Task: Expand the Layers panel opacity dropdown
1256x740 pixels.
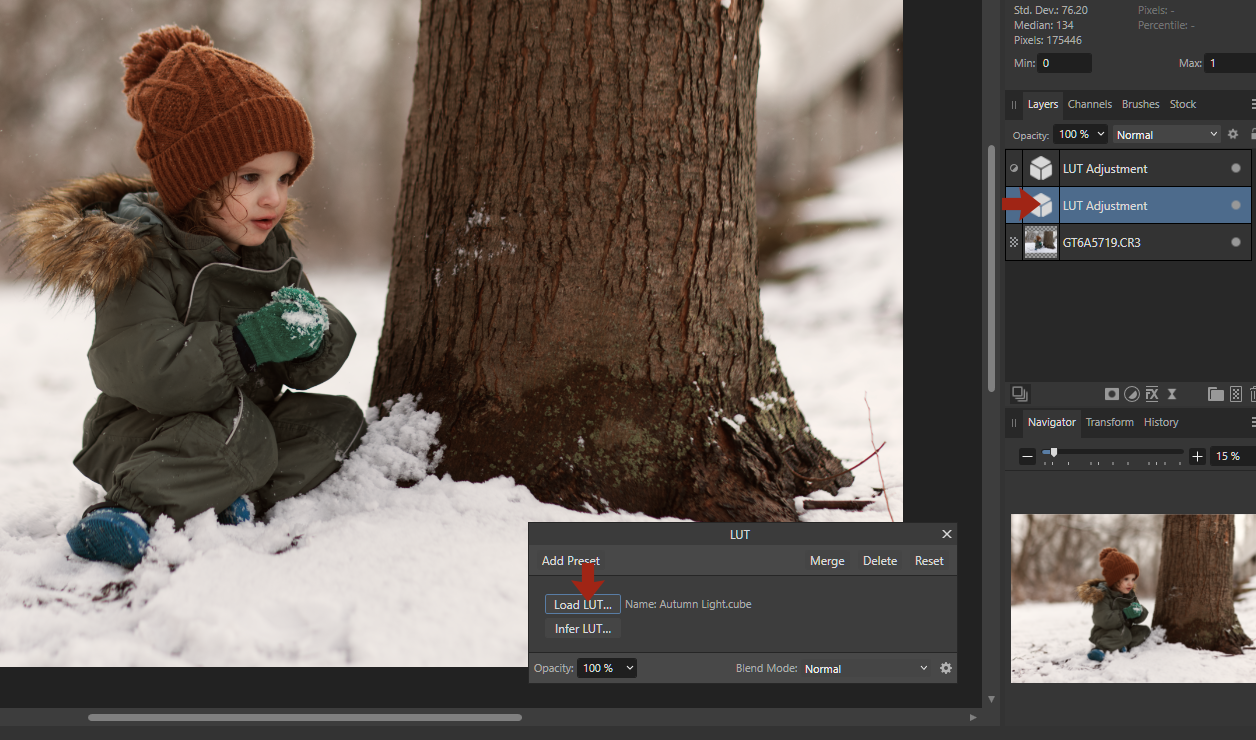Action: pyautogui.click(x=1101, y=134)
